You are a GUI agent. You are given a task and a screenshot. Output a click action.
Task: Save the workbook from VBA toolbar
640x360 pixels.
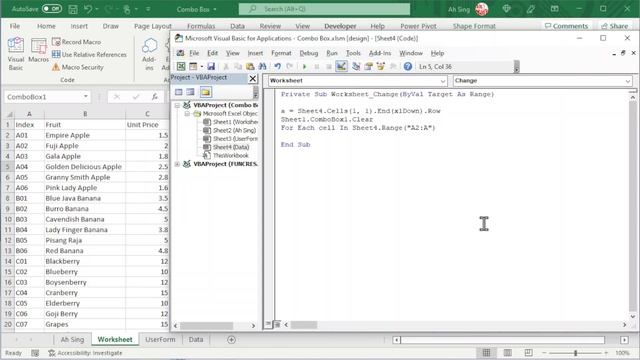211,66
